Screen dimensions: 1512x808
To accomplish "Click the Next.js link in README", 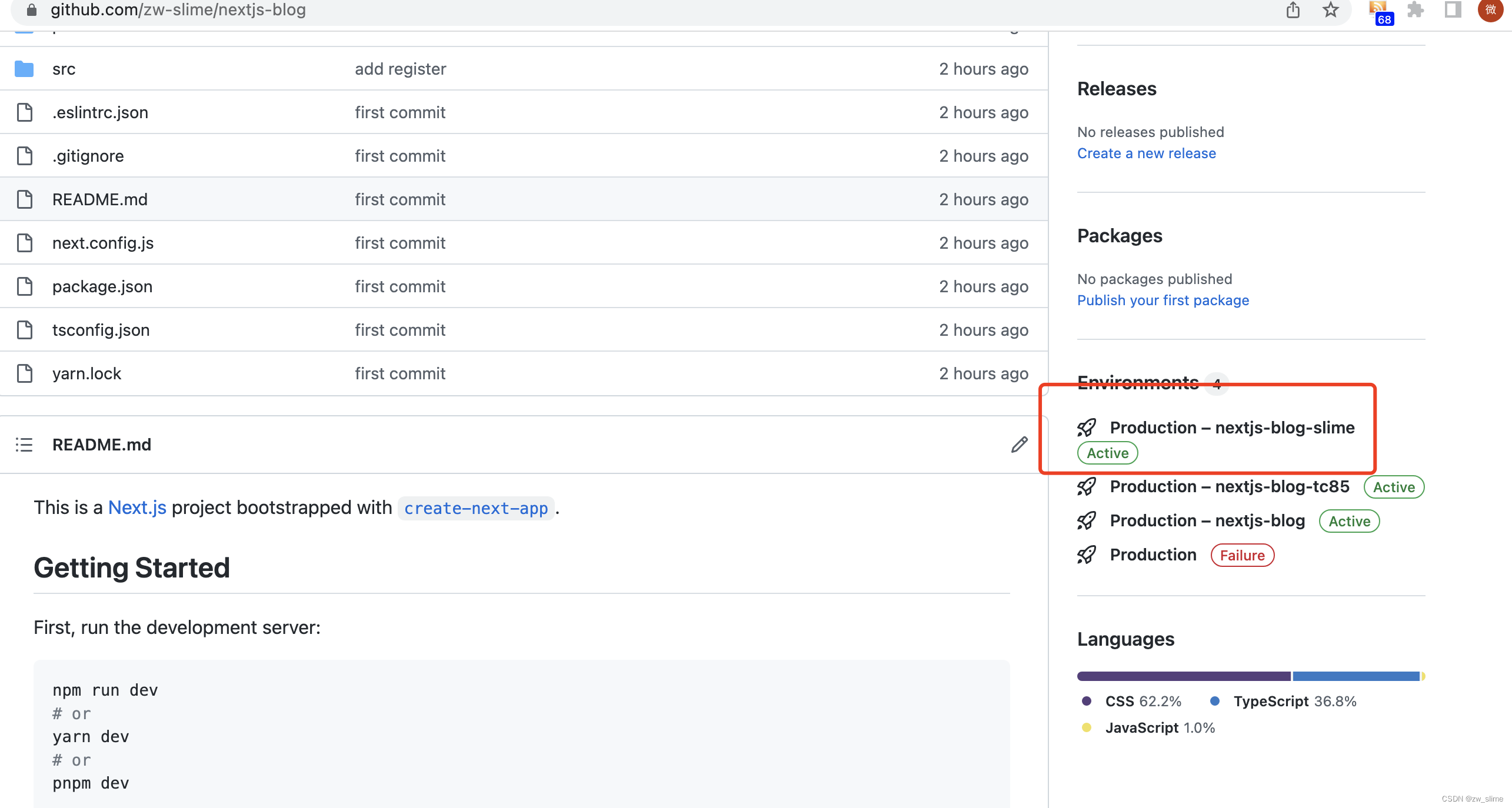I will pyautogui.click(x=137, y=507).
